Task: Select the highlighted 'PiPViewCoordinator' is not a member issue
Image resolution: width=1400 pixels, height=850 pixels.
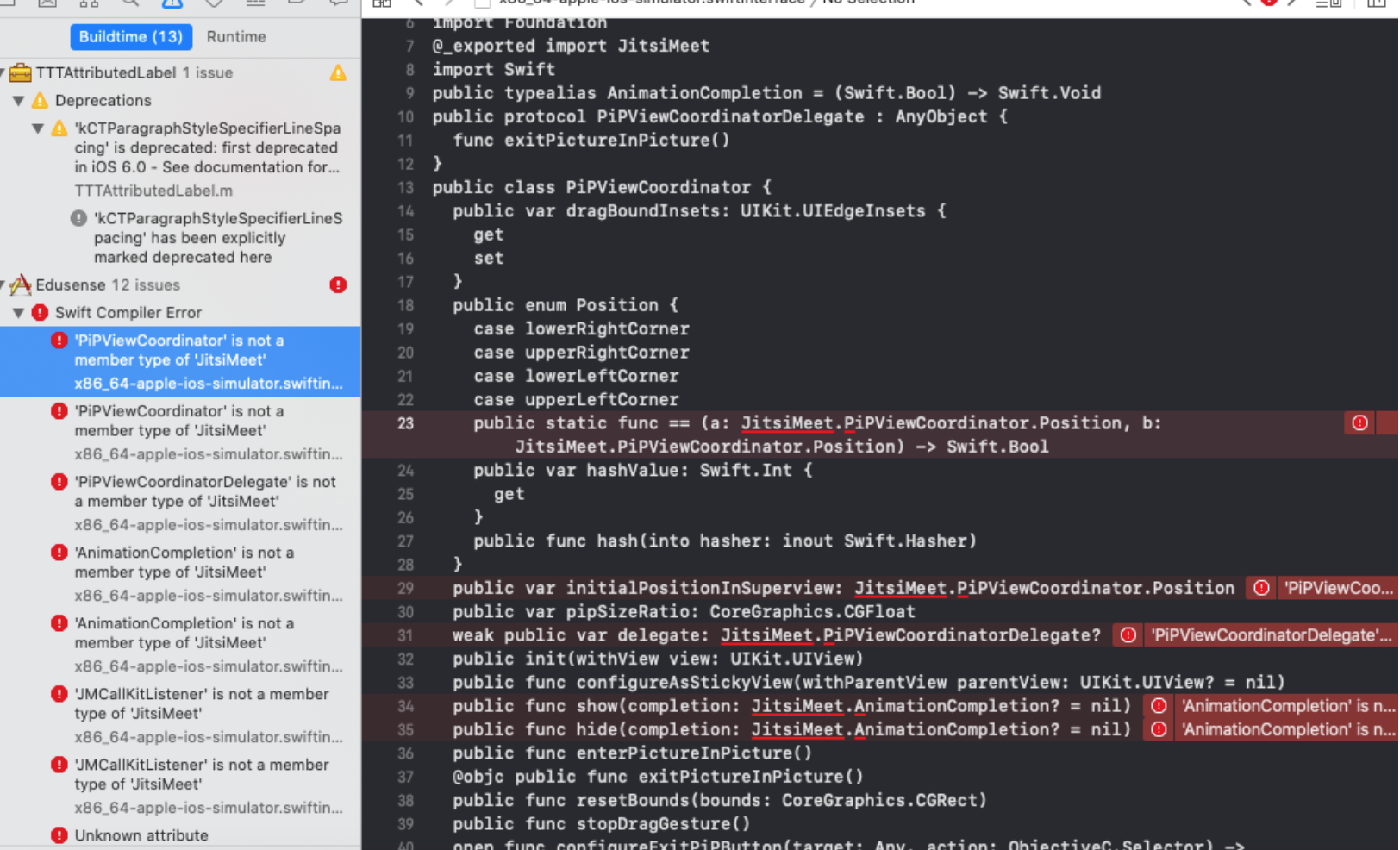Action: click(180, 362)
